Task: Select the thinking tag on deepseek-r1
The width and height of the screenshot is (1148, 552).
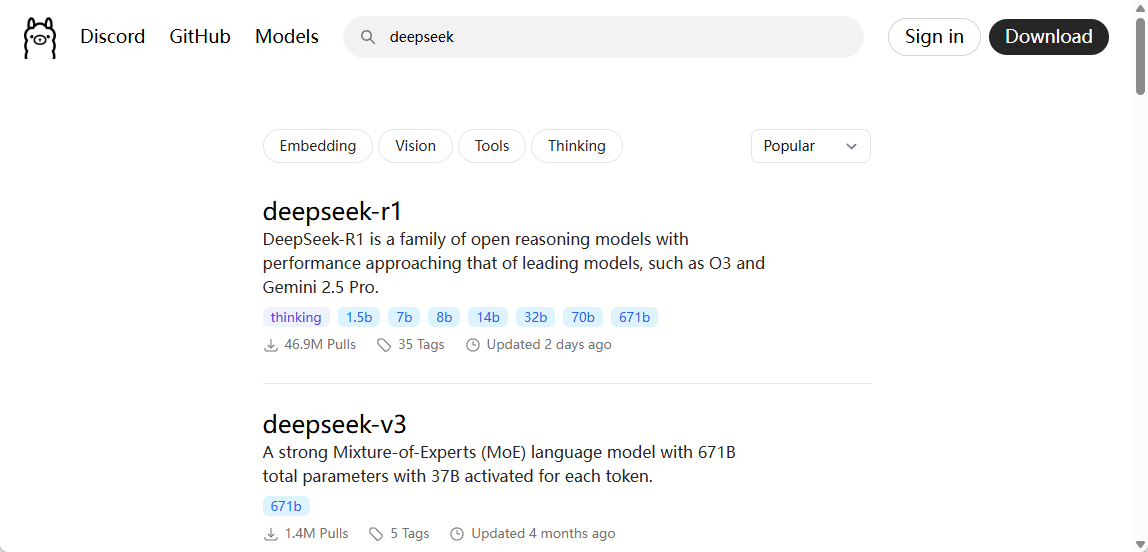Action: 296,317
